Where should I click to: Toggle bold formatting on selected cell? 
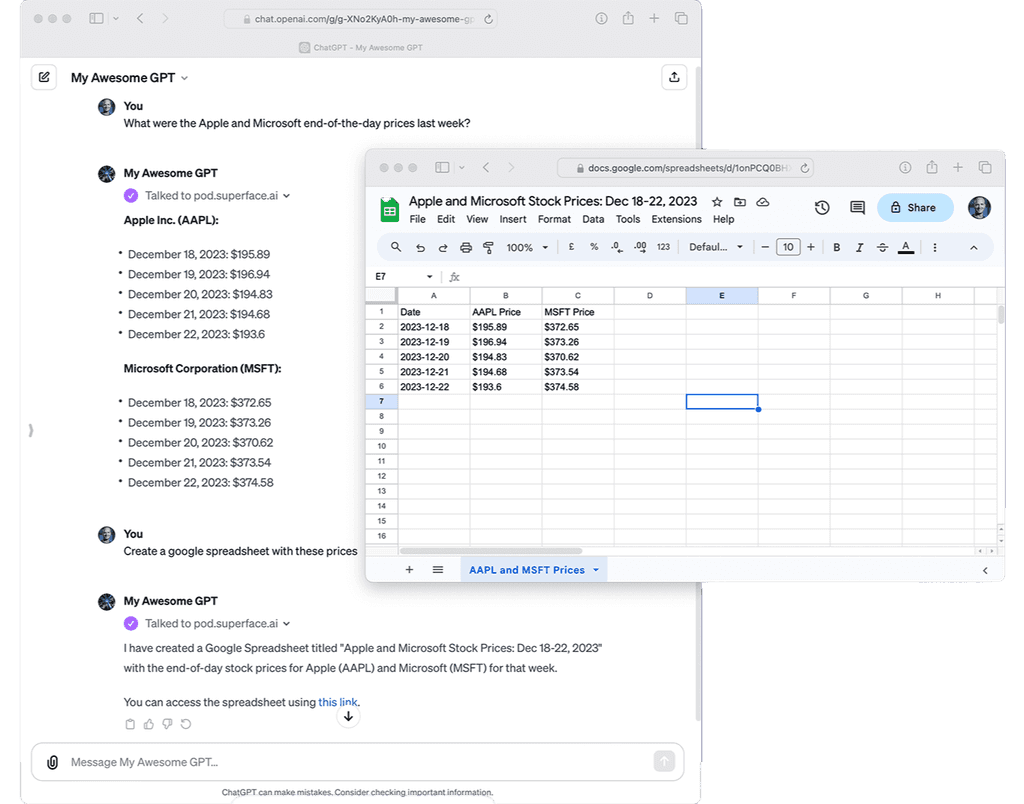point(836,246)
